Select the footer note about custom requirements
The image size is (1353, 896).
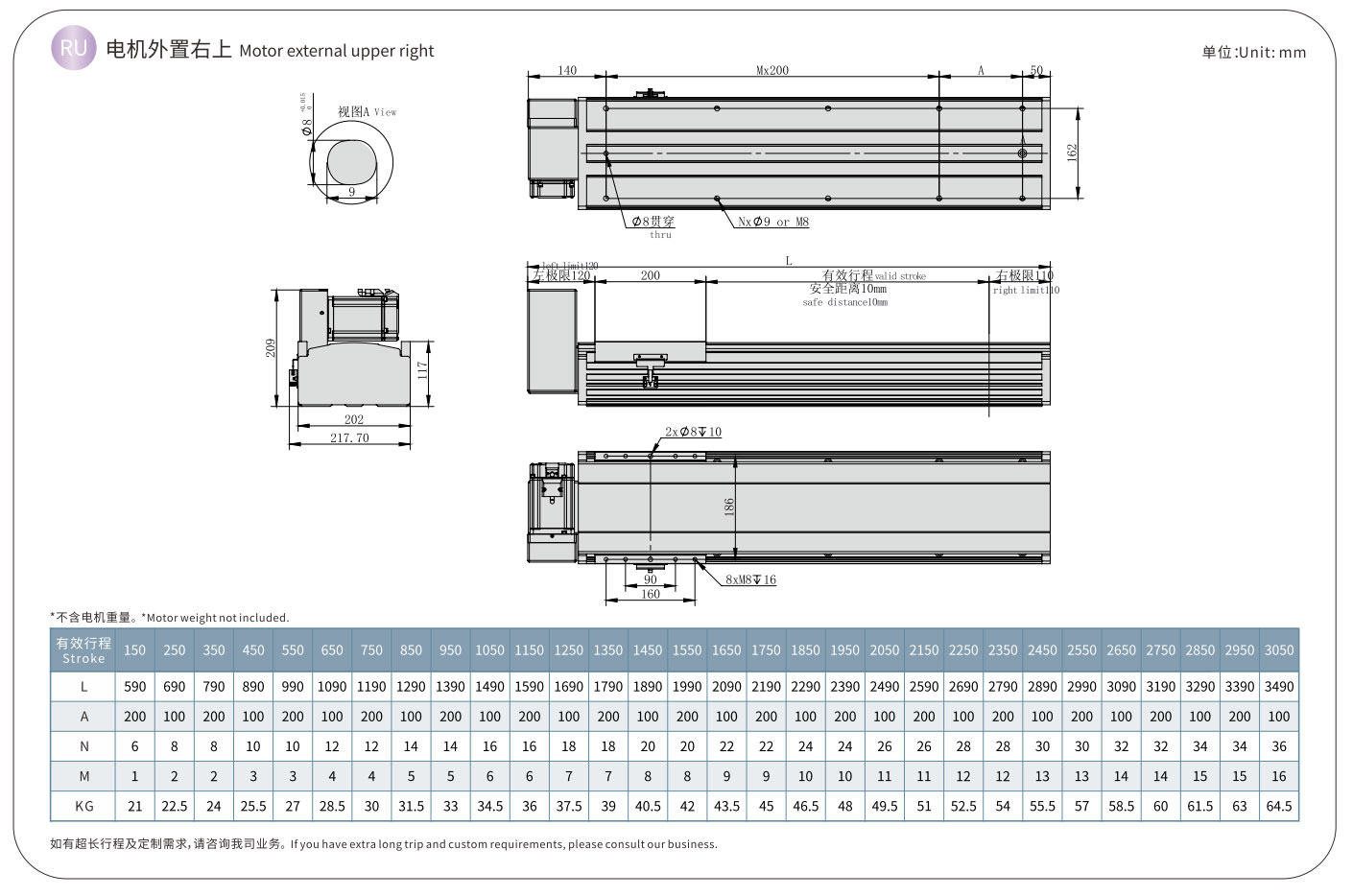(384, 844)
